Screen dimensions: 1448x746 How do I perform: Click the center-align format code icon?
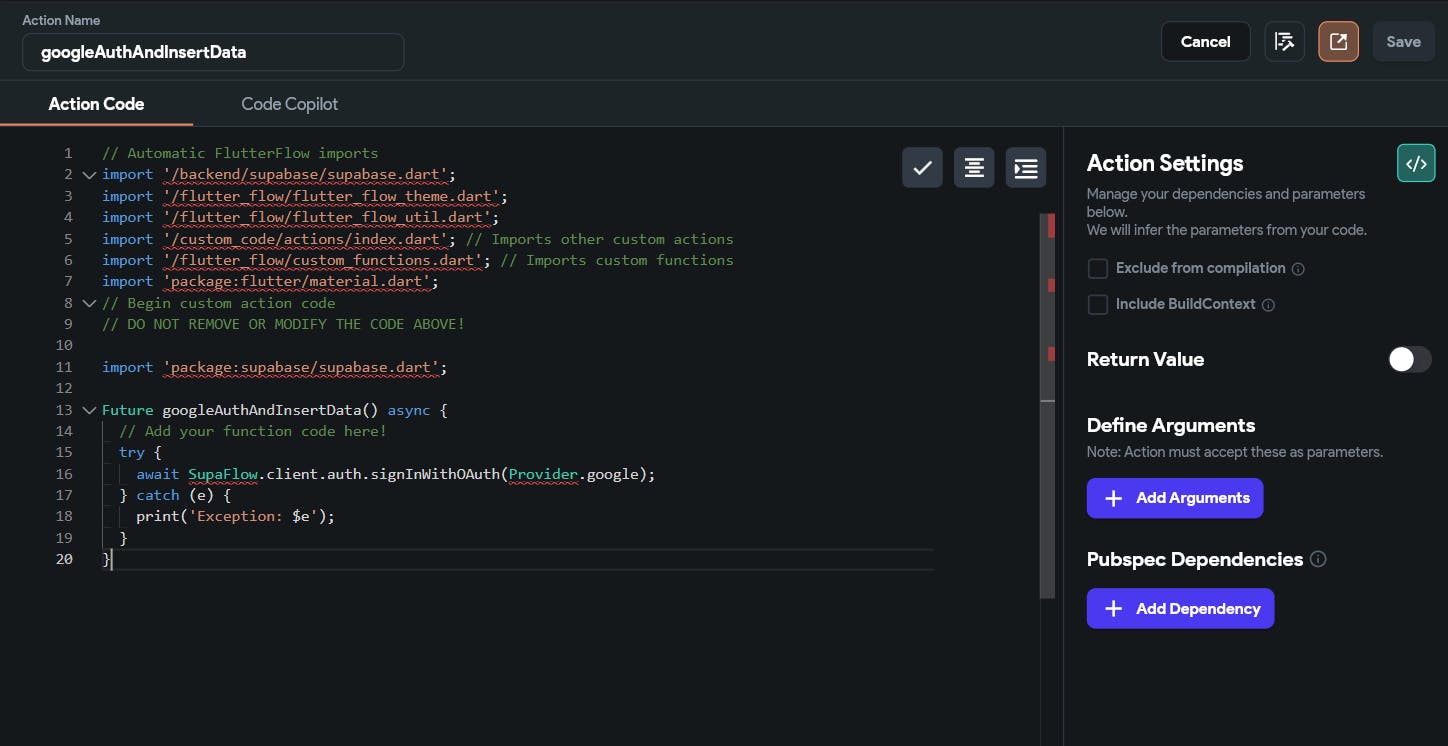973,168
